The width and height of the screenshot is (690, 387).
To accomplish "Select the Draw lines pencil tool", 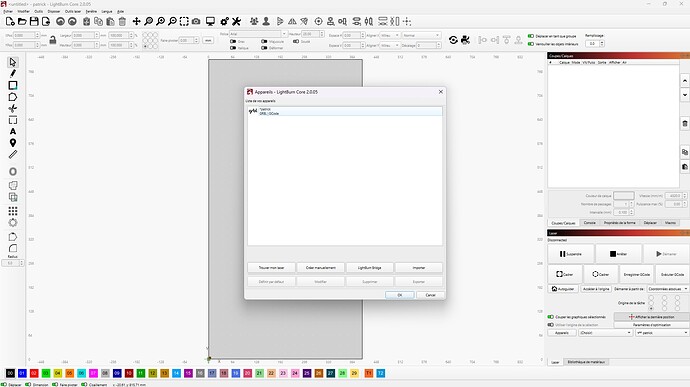I will [13, 74].
